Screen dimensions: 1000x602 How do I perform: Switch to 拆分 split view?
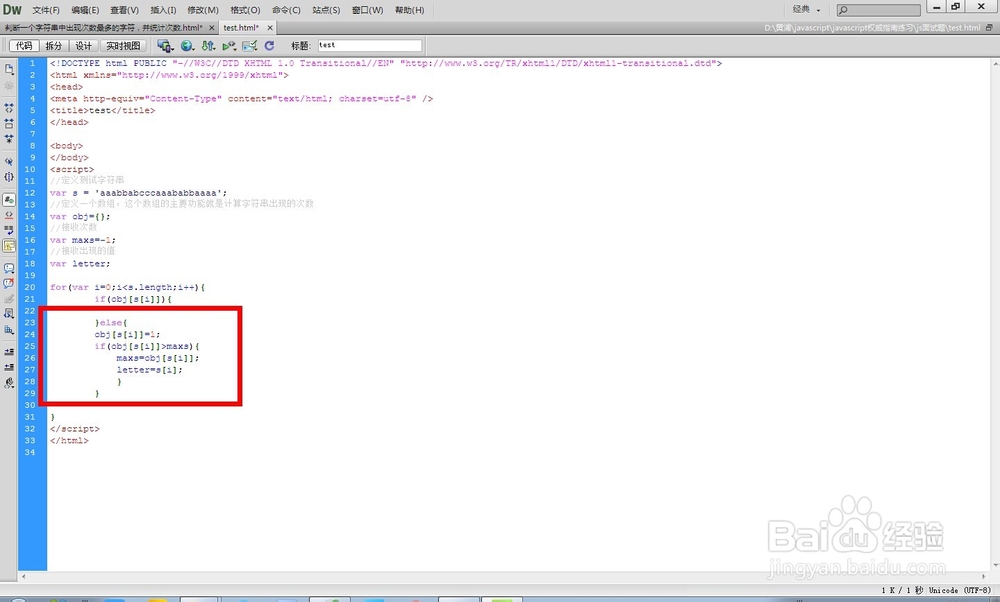54,46
